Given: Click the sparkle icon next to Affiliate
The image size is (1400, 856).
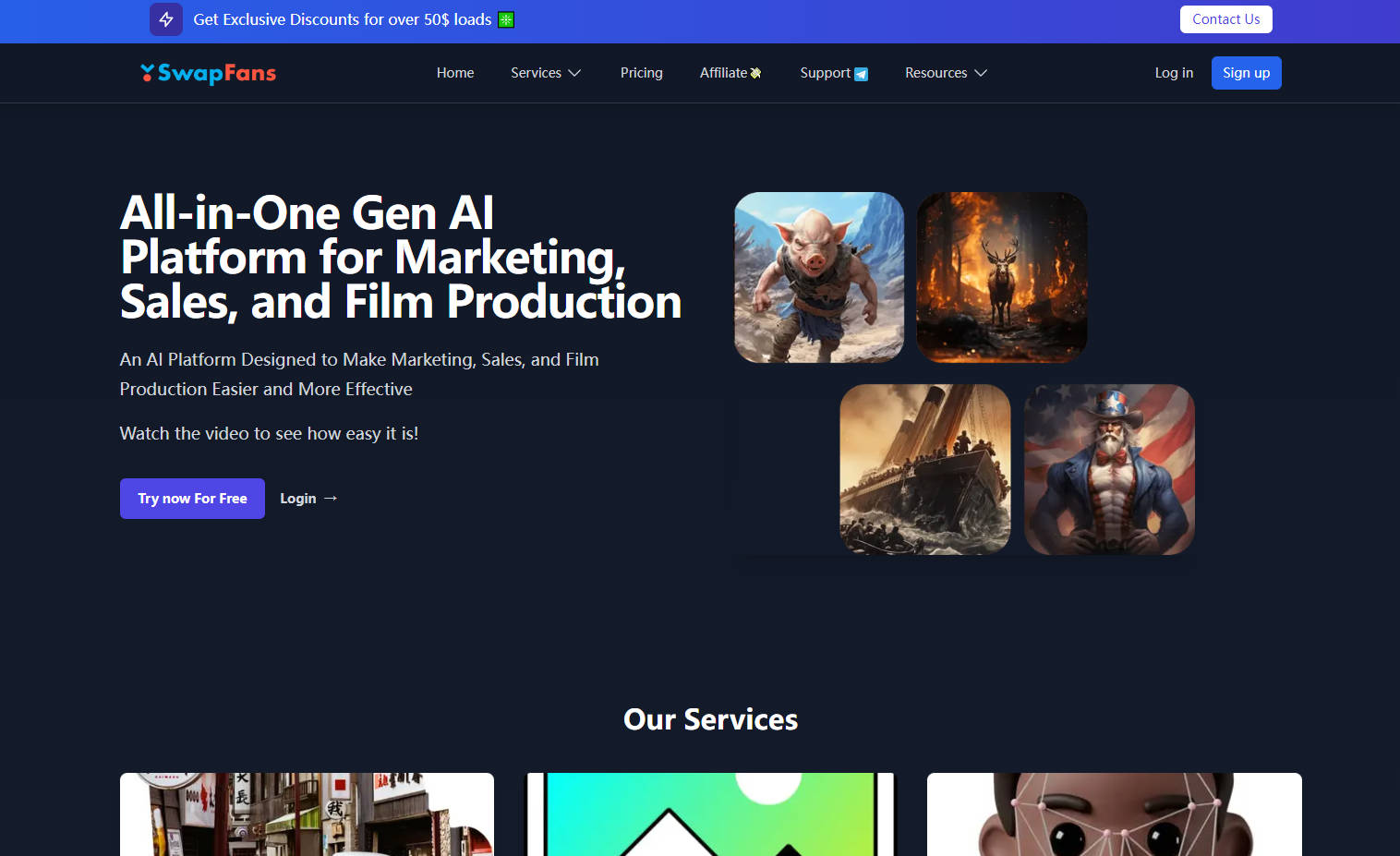Looking at the screenshot, I should click(x=755, y=74).
